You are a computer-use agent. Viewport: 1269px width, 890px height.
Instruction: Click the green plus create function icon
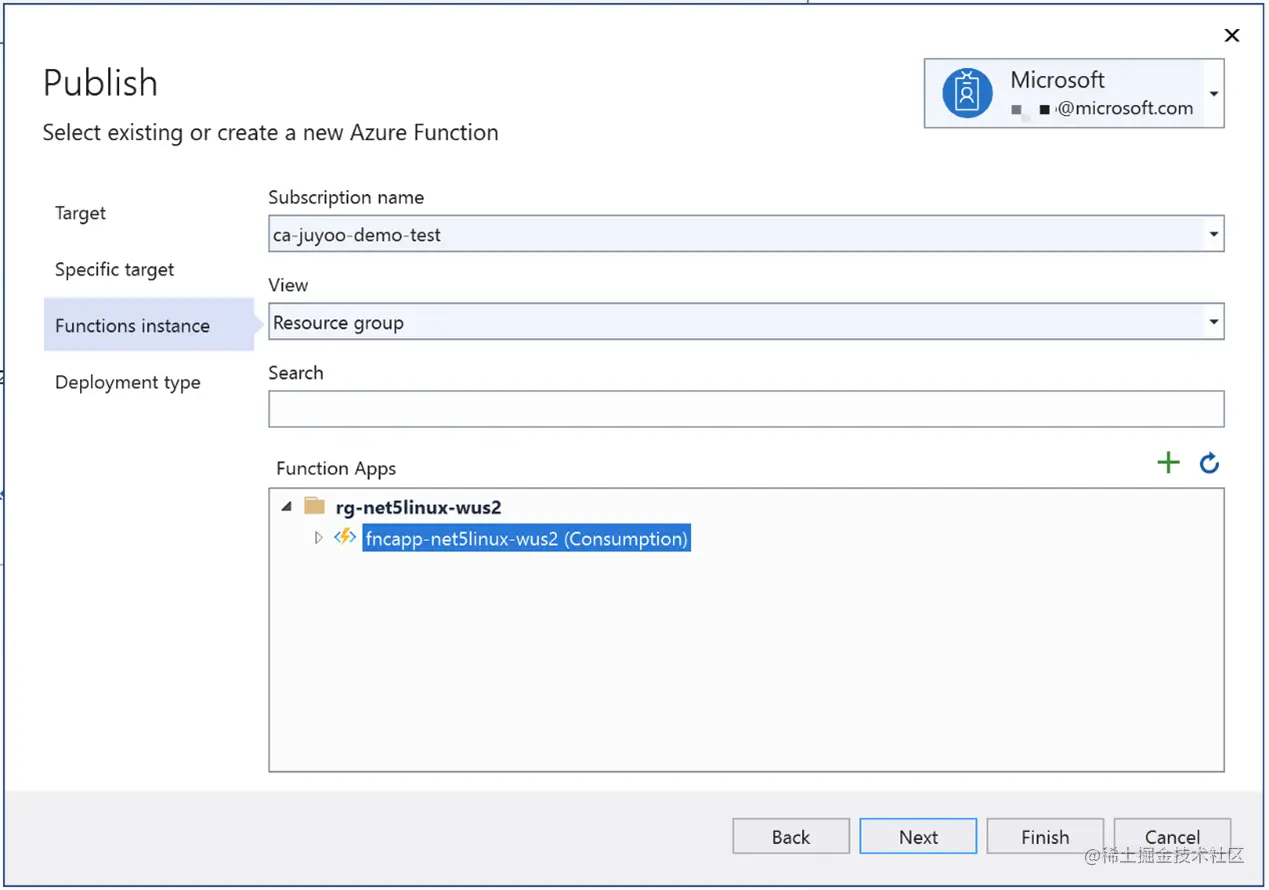(1168, 463)
